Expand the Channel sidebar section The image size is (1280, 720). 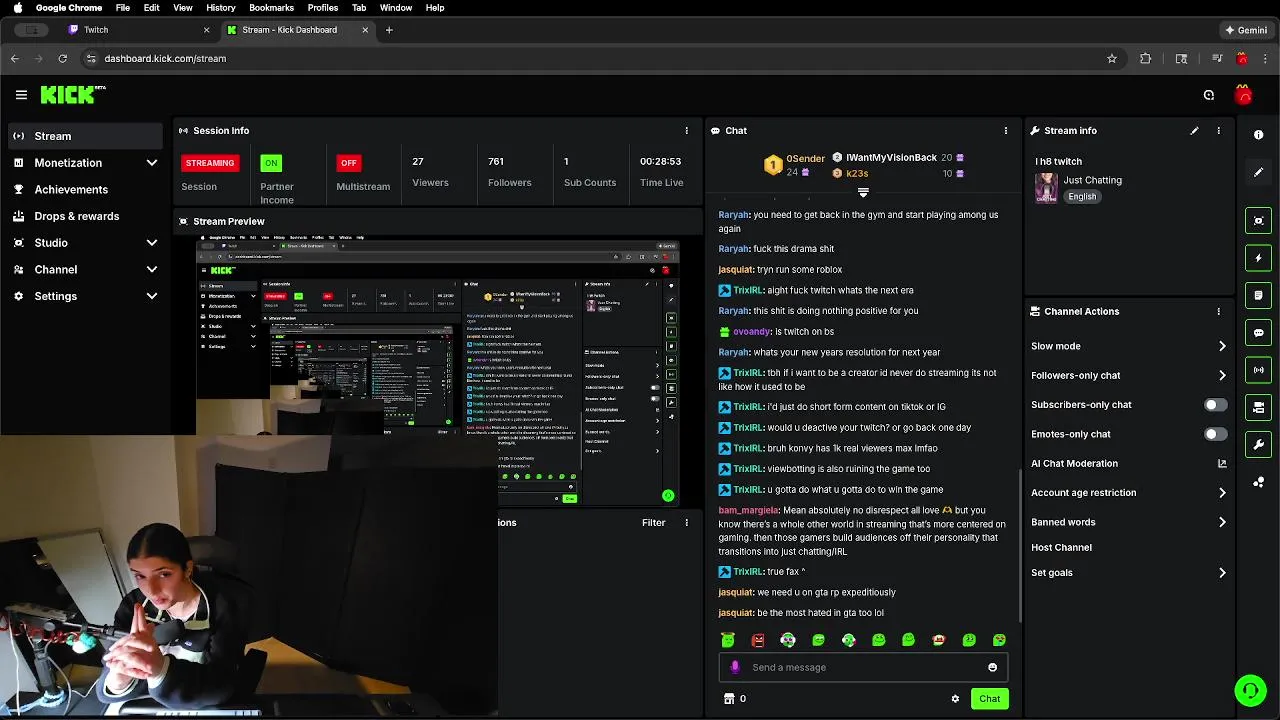coord(152,270)
